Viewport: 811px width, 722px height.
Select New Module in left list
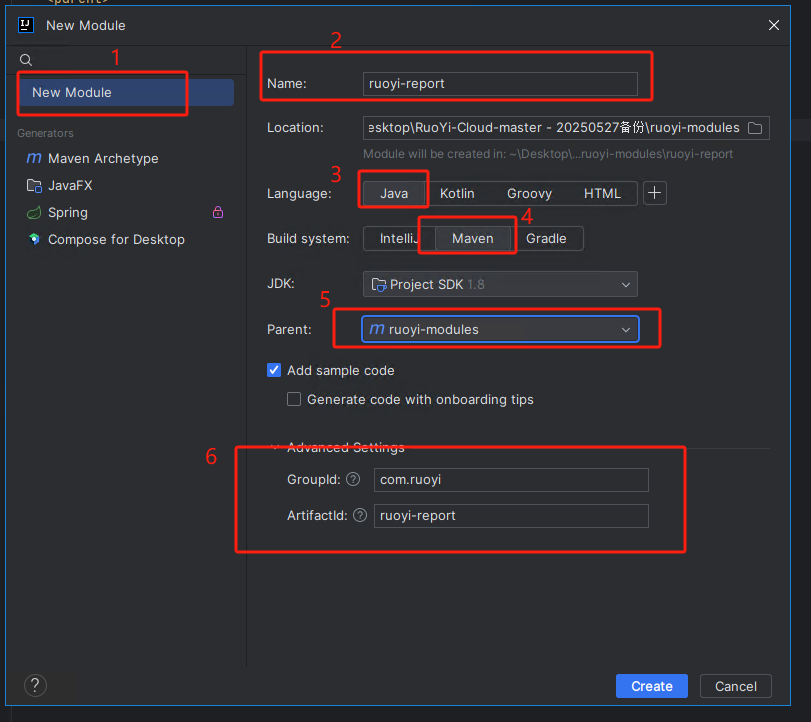pyautogui.click(x=126, y=93)
